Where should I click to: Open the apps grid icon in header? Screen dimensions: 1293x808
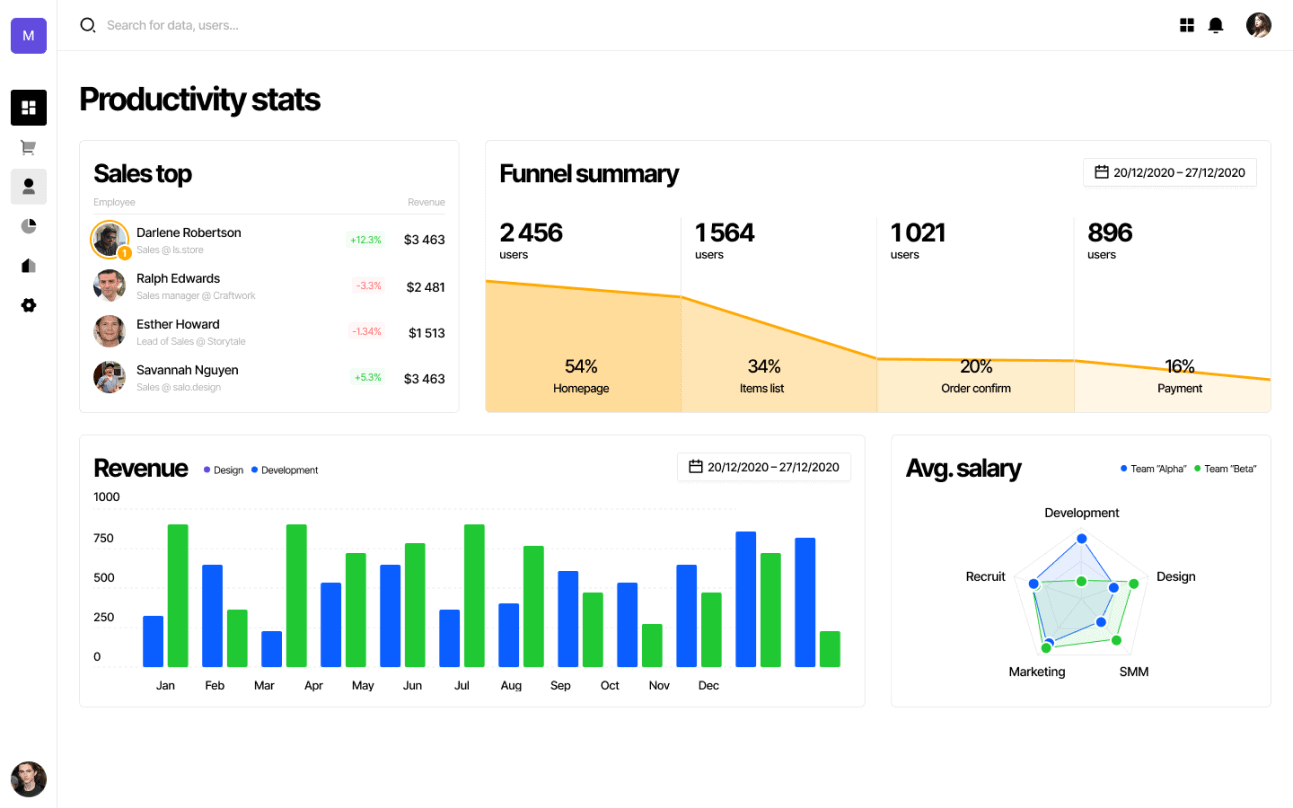coord(1187,25)
